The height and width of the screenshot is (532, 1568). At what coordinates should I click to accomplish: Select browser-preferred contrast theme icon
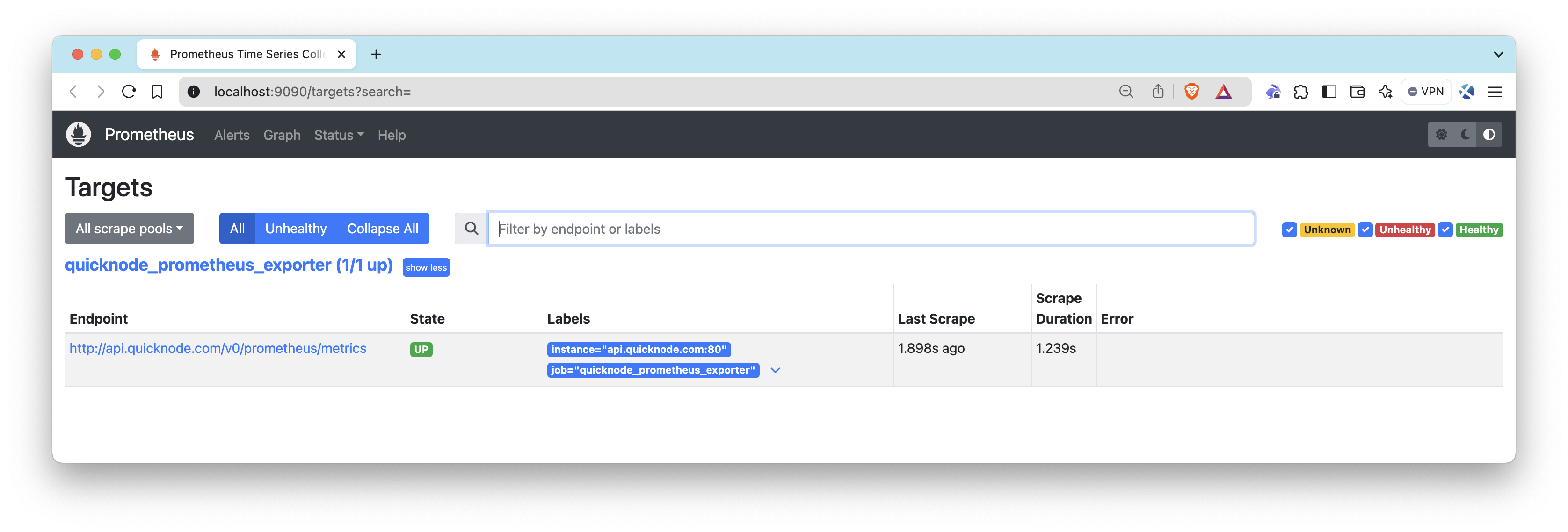(1489, 134)
